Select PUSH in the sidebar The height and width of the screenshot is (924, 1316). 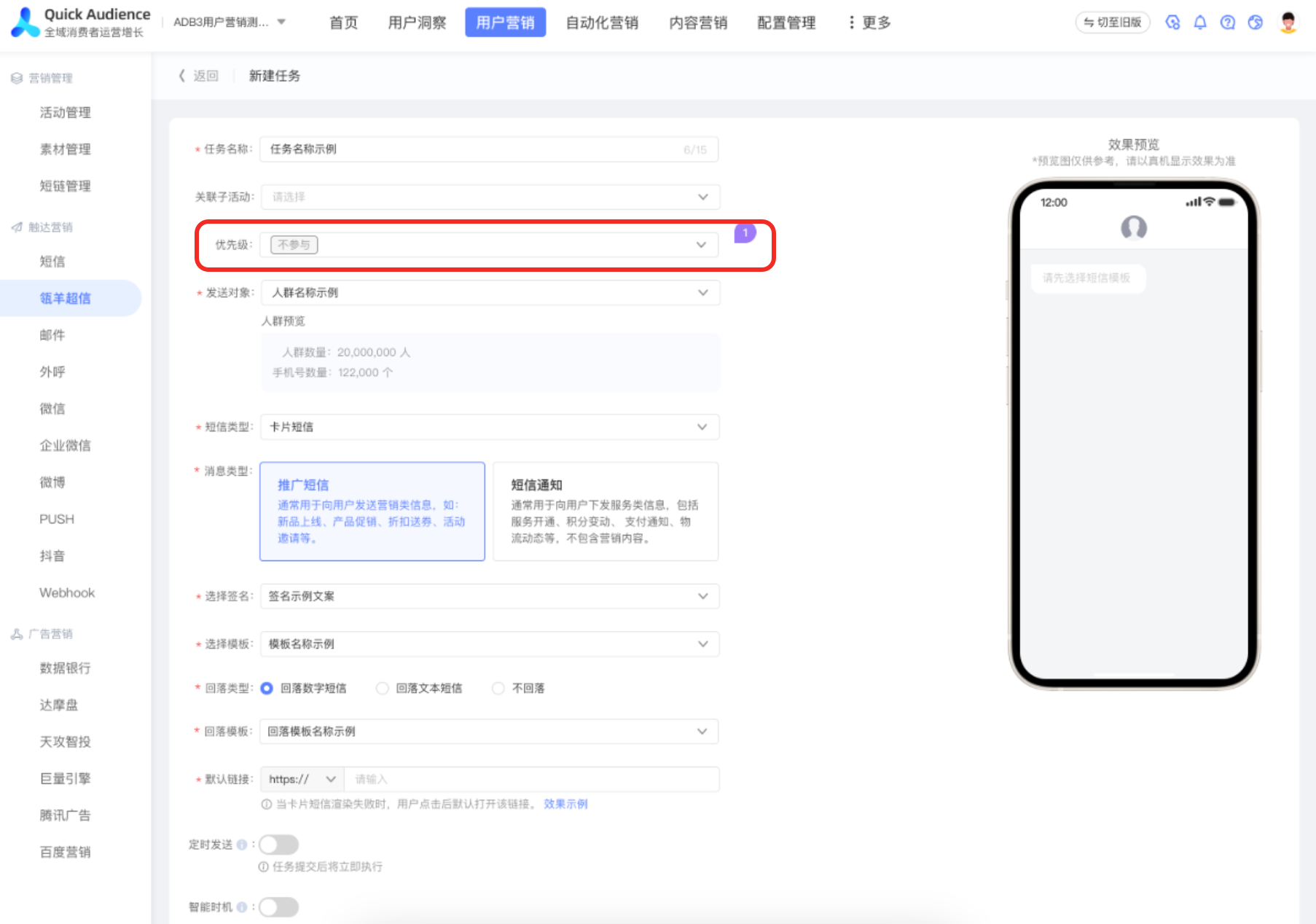click(x=57, y=519)
